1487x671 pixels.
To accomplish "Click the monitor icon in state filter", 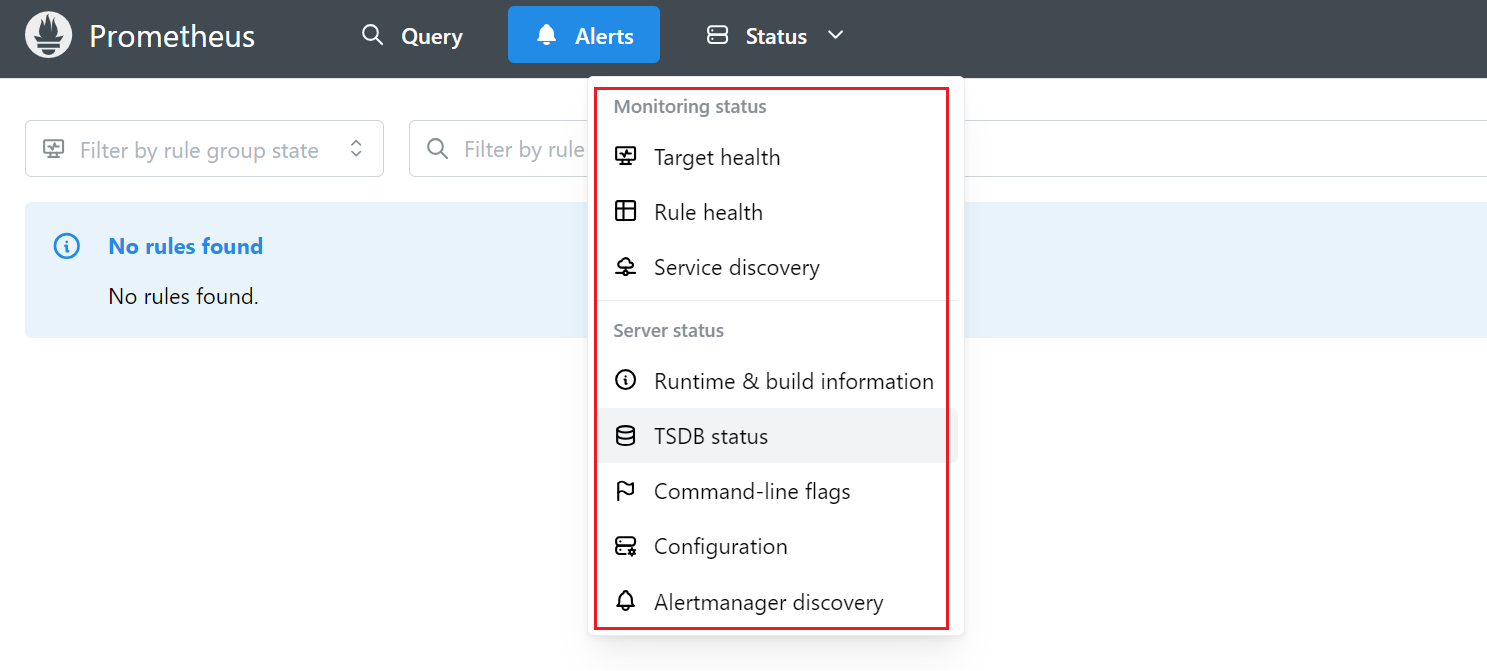I will [54, 149].
